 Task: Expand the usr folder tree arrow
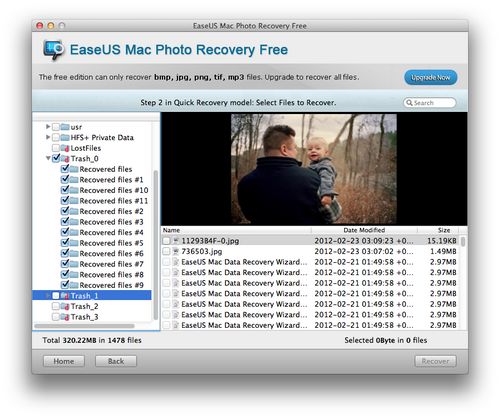coord(48,127)
